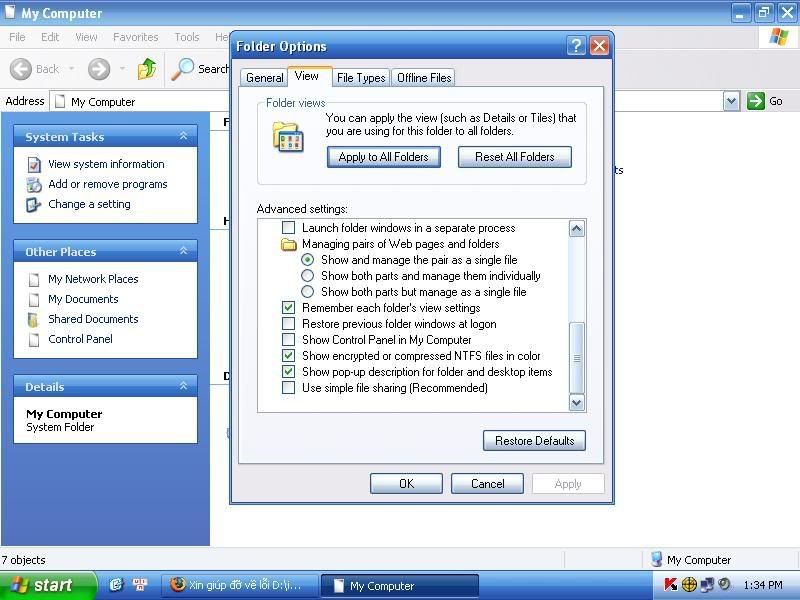800x600 pixels.
Task: Open the Tools menu
Action: point(187,37)
